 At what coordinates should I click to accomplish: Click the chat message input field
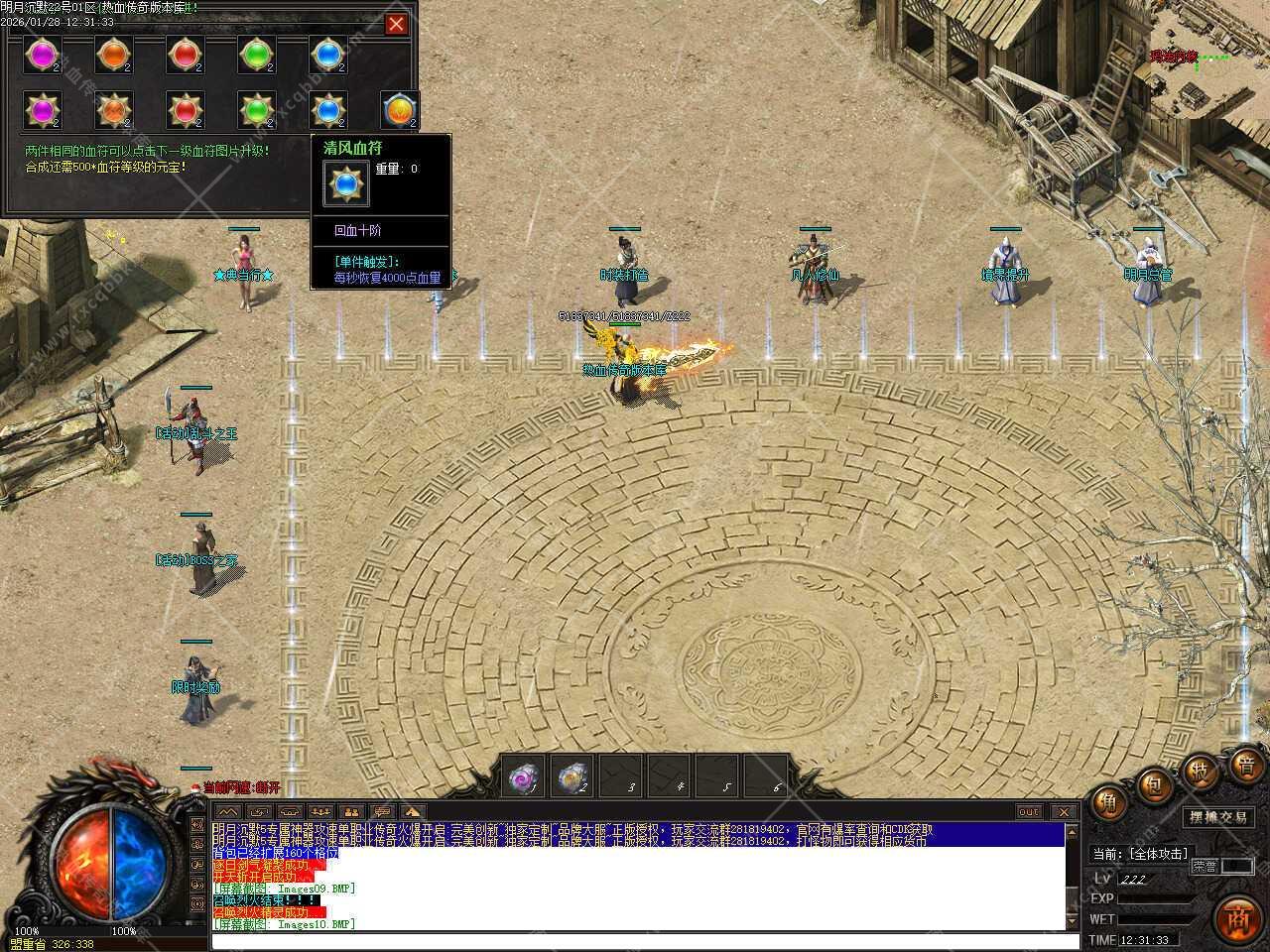(635, 940)
